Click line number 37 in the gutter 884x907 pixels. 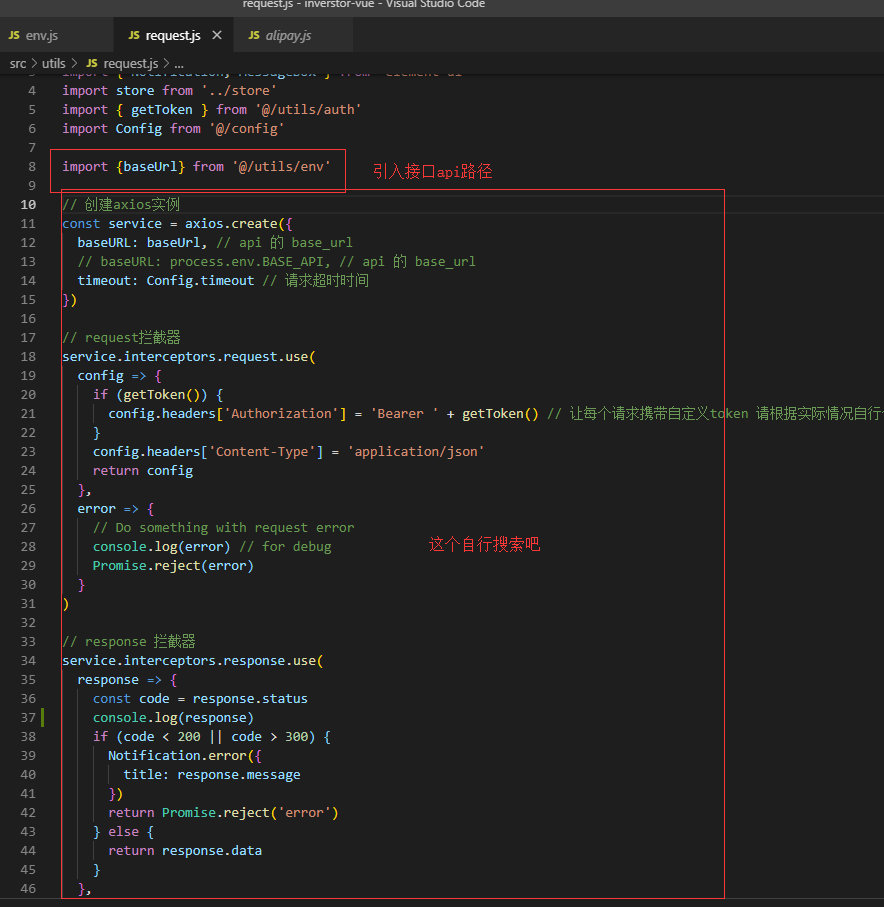(x=28, y=718)
